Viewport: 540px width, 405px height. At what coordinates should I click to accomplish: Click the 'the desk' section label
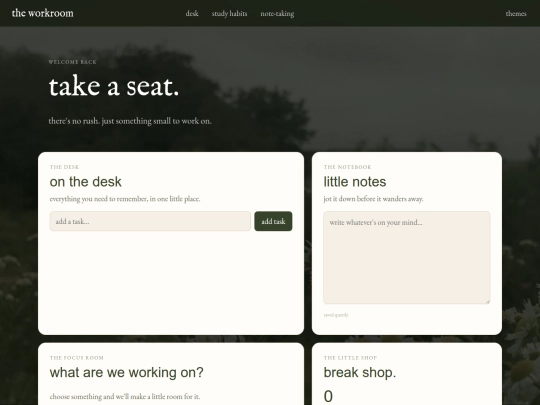[64, 167]
